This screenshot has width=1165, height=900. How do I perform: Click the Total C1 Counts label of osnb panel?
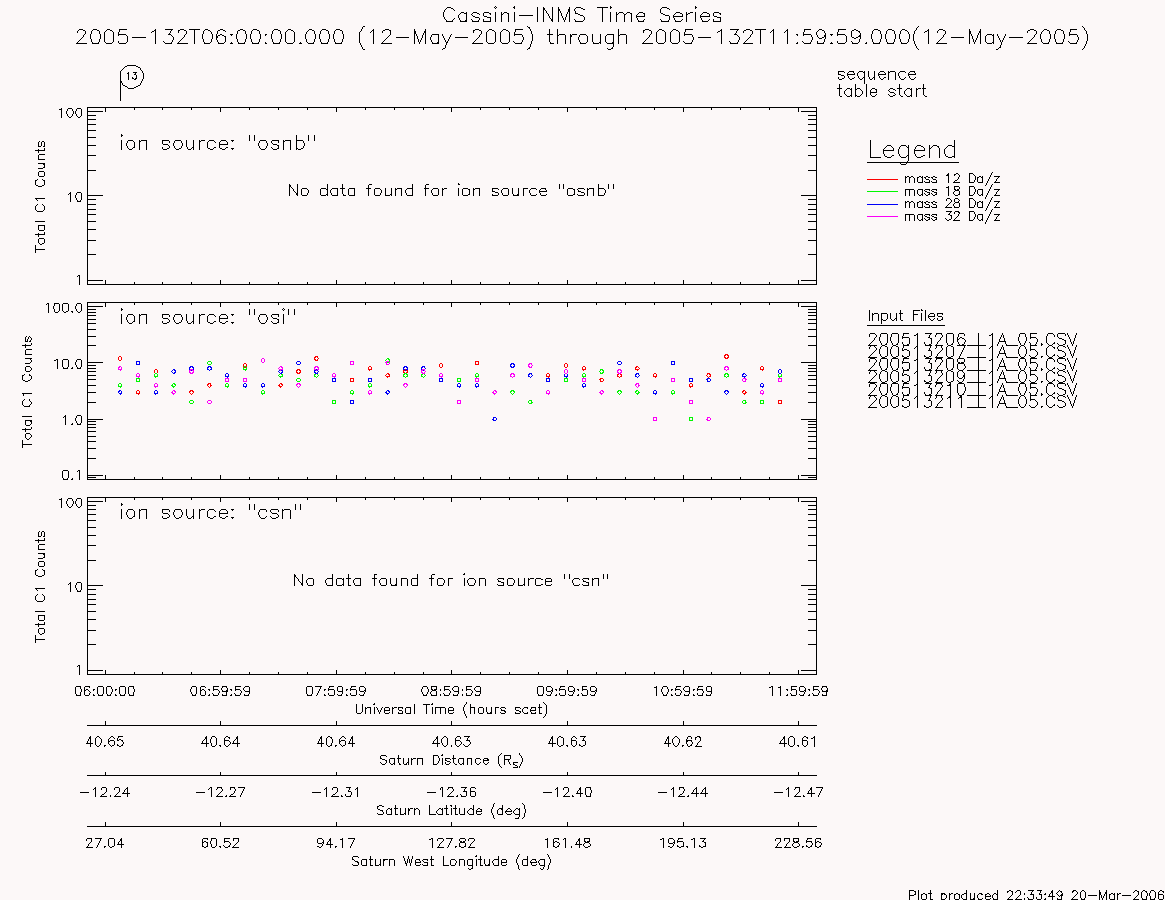40,197
